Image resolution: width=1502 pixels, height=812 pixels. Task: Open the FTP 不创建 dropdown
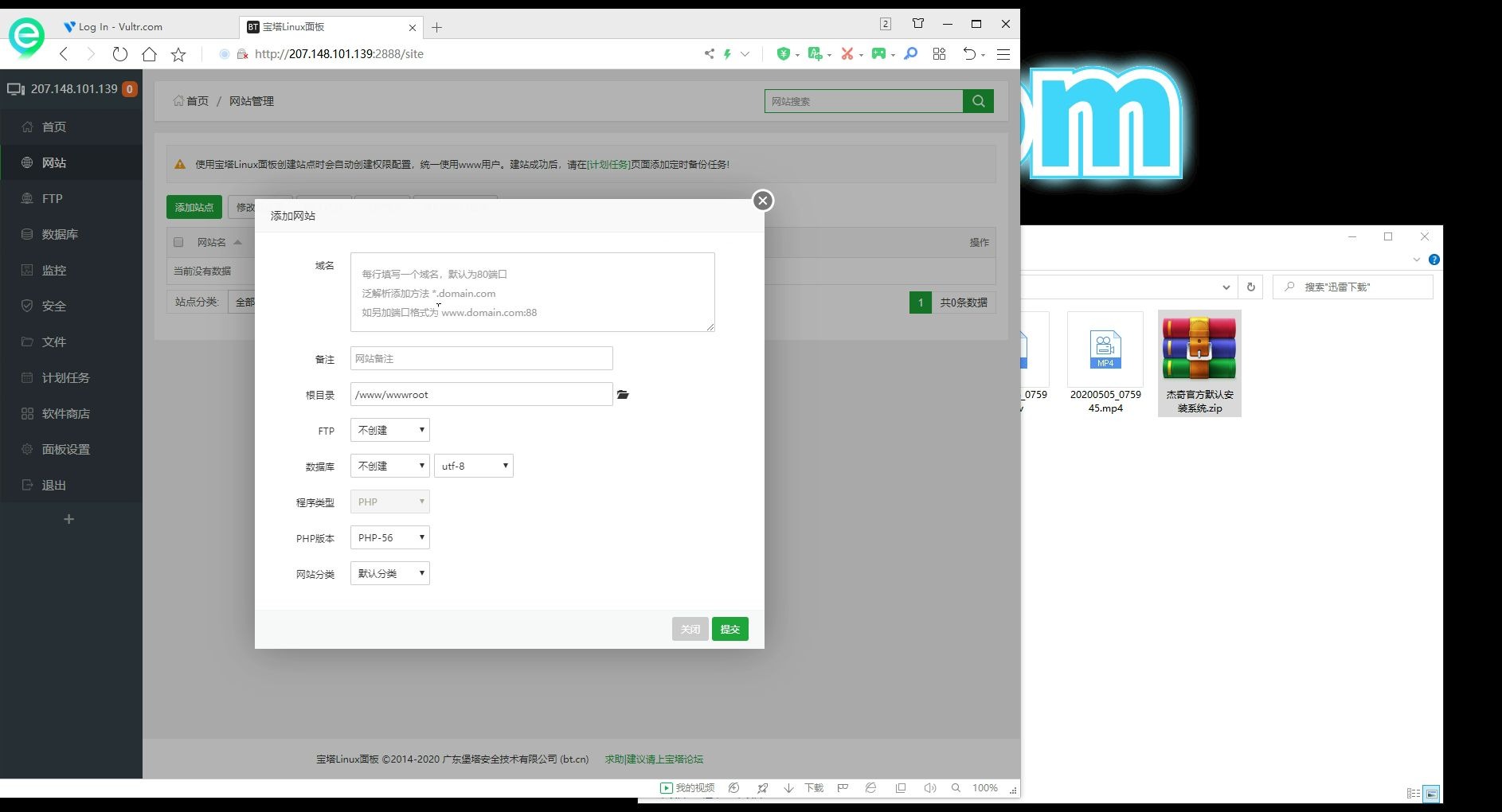coord(390,430)
